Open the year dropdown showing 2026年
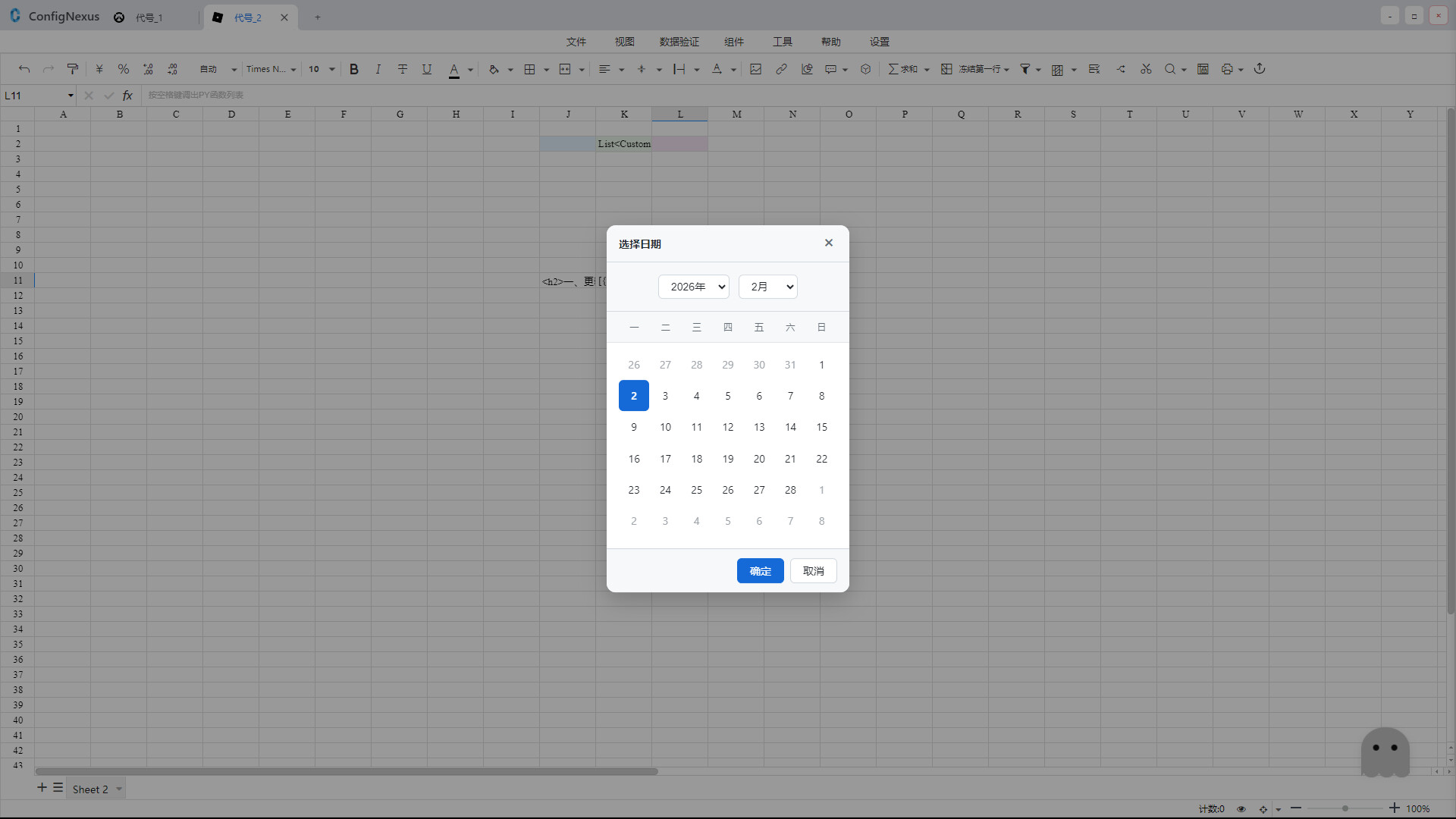 click(x=693, y=287)
